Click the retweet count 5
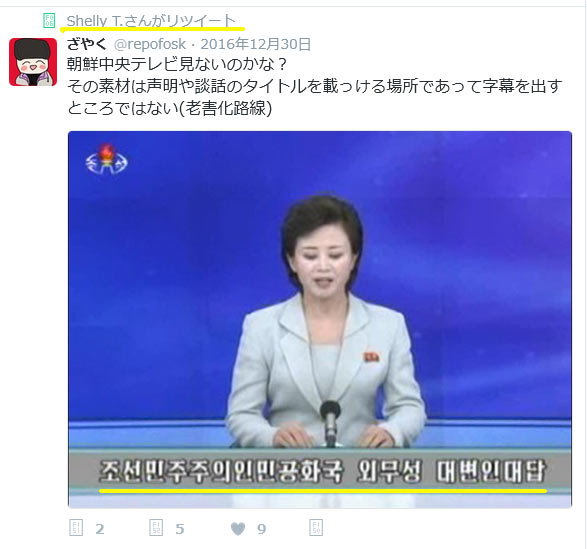 [x=180, y=529]
